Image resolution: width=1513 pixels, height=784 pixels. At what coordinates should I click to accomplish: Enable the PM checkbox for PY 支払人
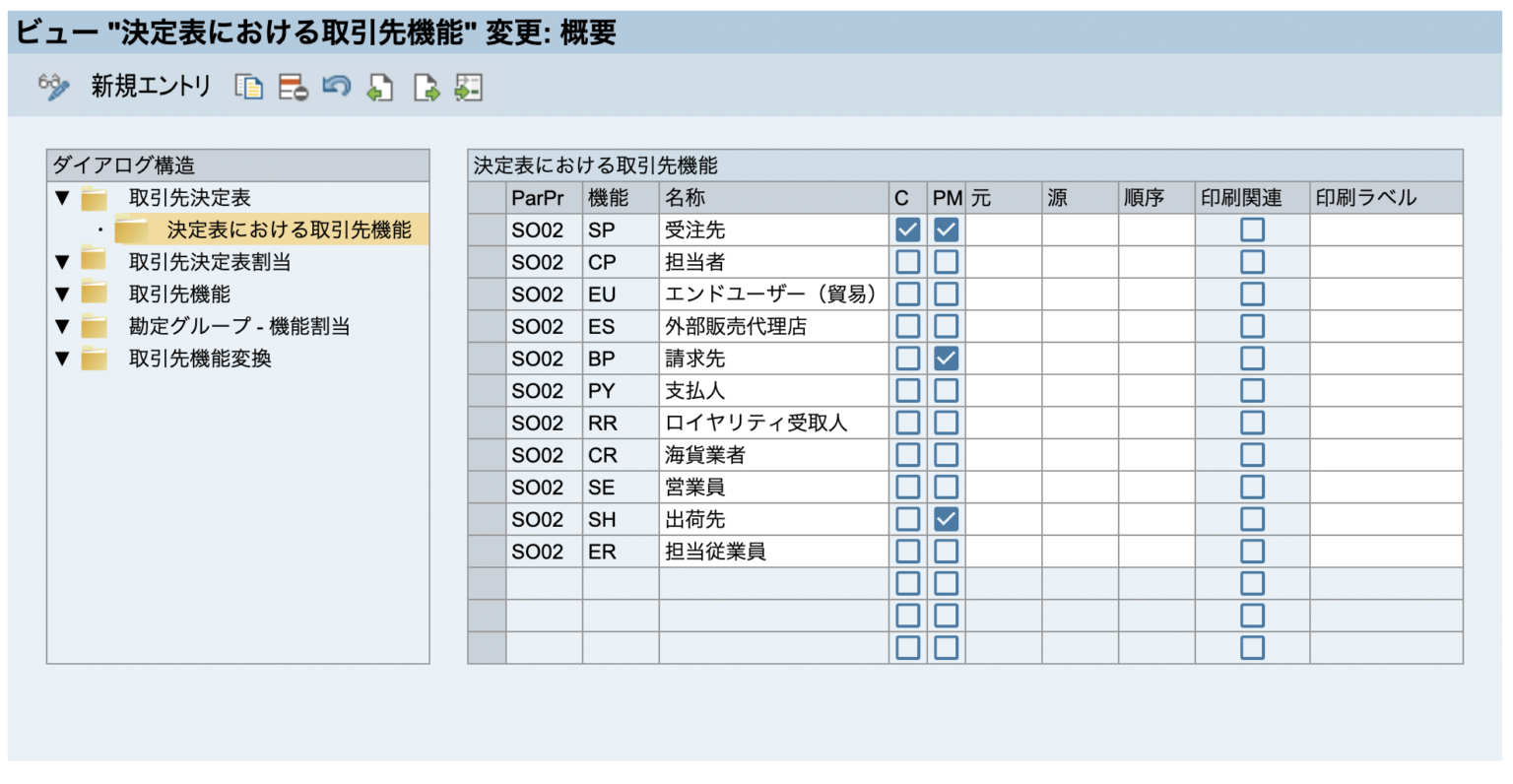[946, 389]
